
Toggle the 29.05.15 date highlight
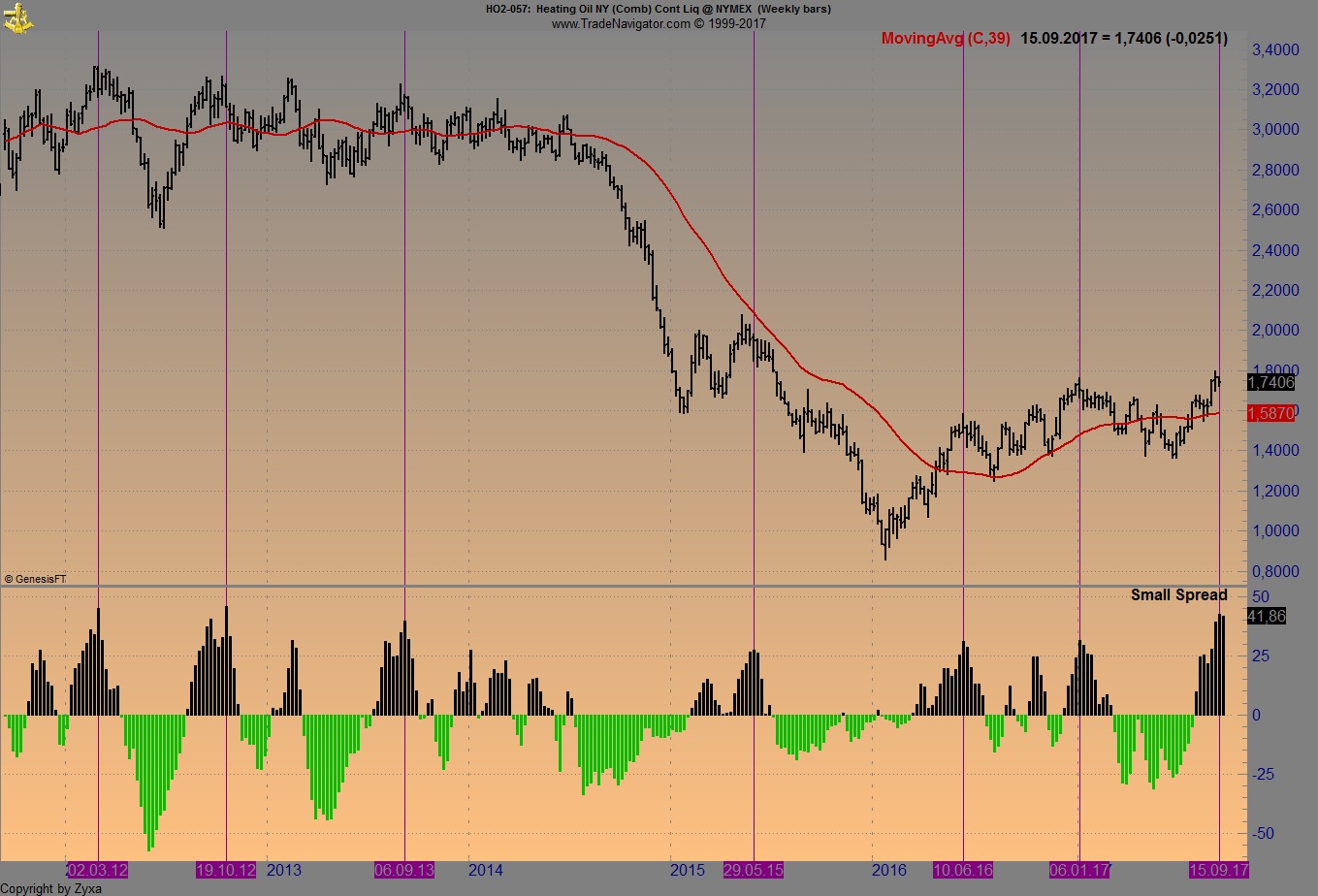coord(753,871)
